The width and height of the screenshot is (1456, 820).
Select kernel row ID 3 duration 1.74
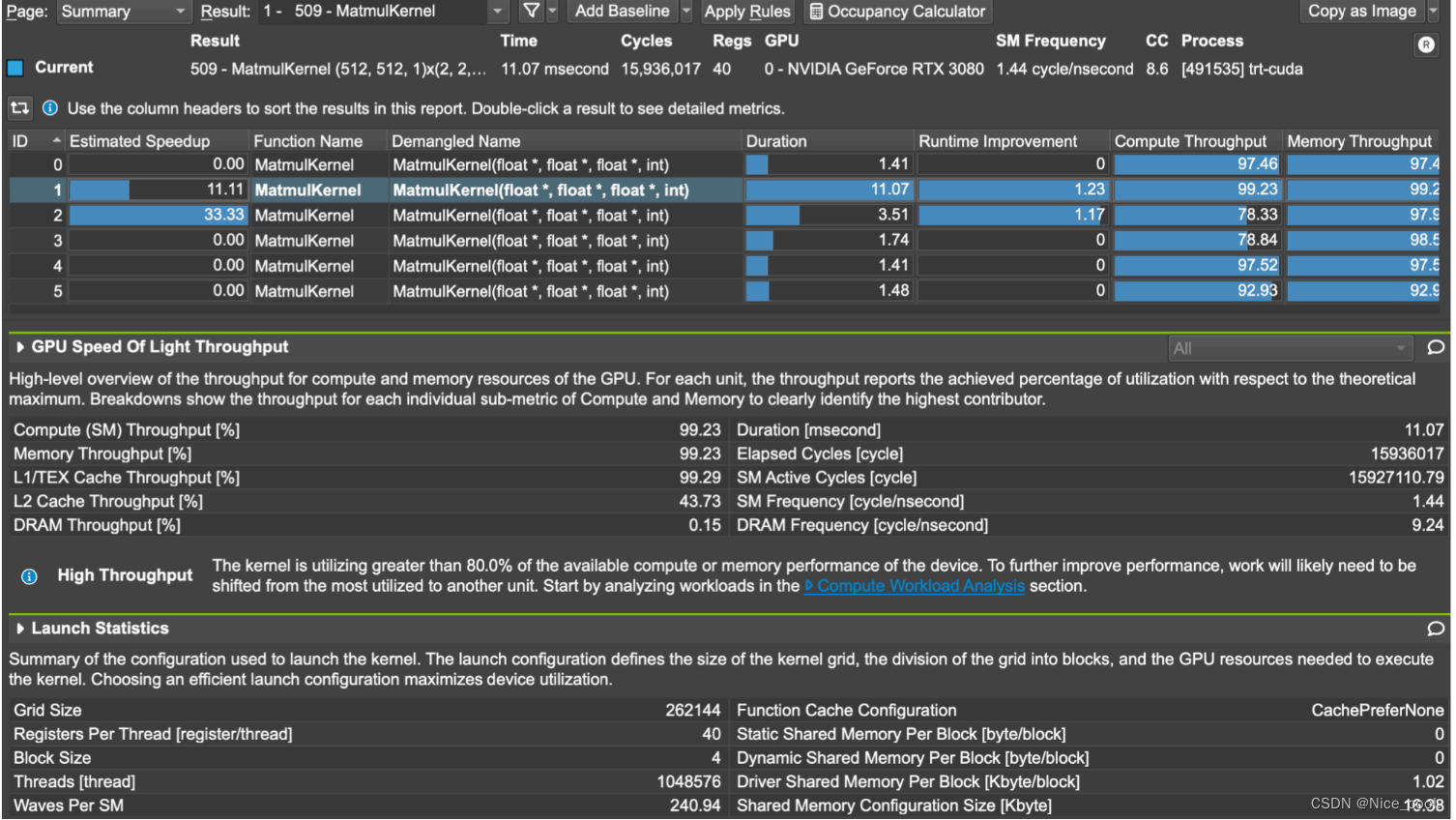tap(724, 240)
